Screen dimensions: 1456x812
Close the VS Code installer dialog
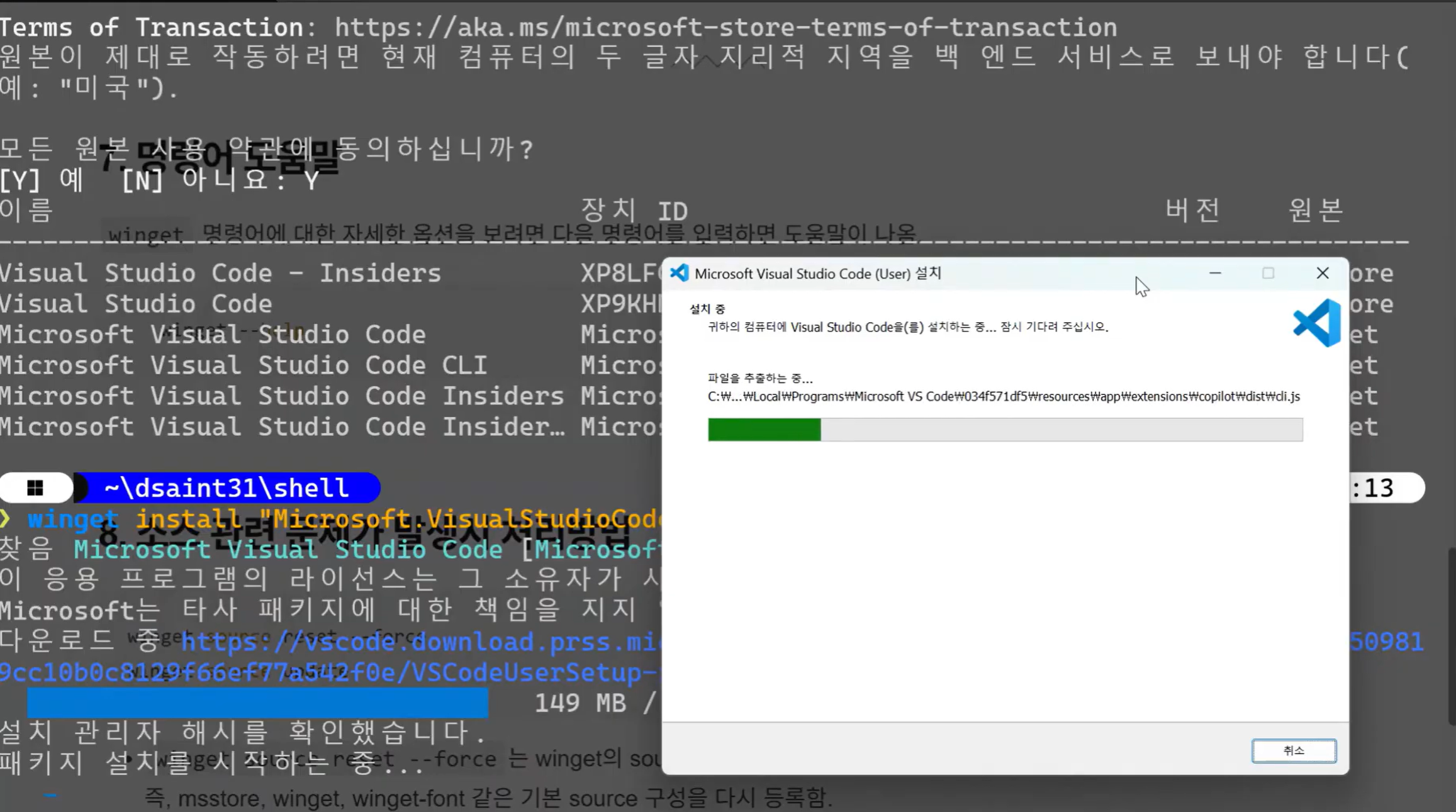[x=1323, y=273]
